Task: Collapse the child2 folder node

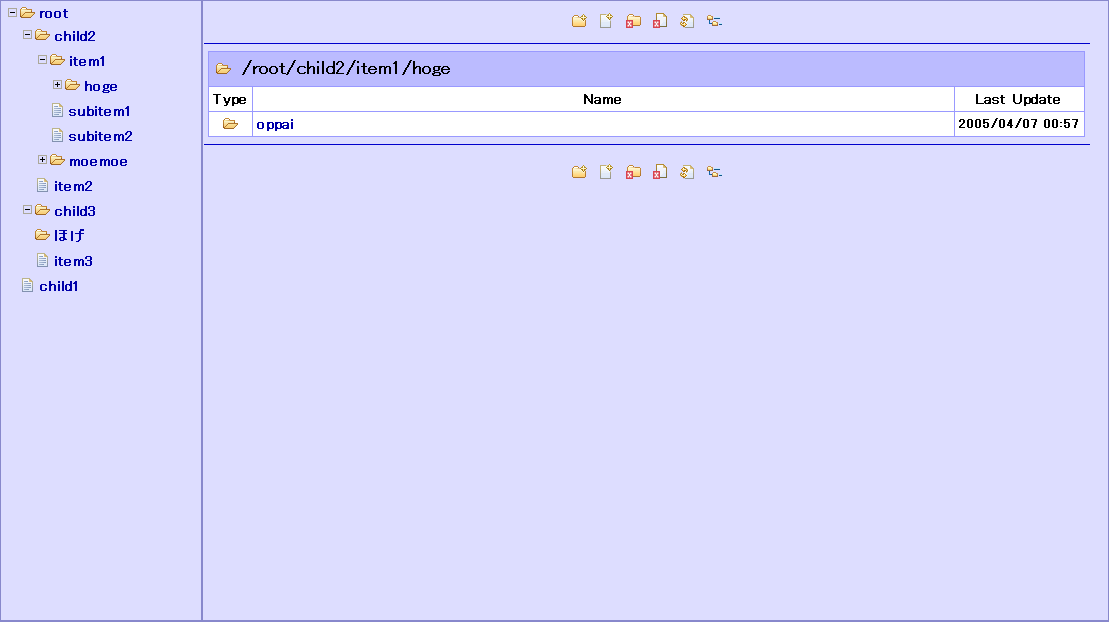Action: click(28, 35)
